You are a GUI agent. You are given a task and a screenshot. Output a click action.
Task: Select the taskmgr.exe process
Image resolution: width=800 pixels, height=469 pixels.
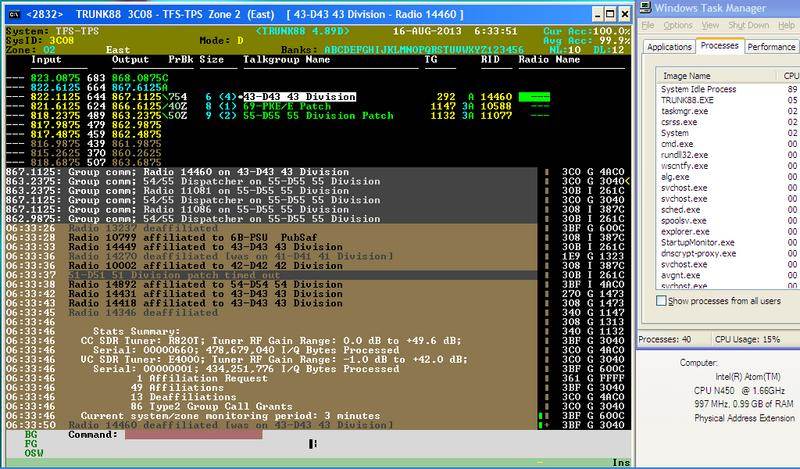pos(728,111)
